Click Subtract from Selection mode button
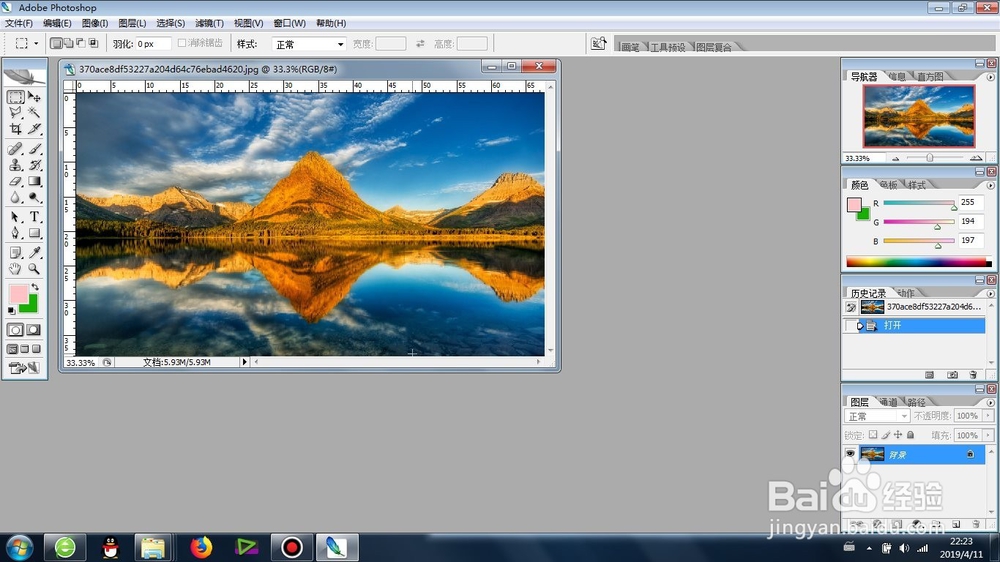The image size is (1000, 562). click(81, 43)
